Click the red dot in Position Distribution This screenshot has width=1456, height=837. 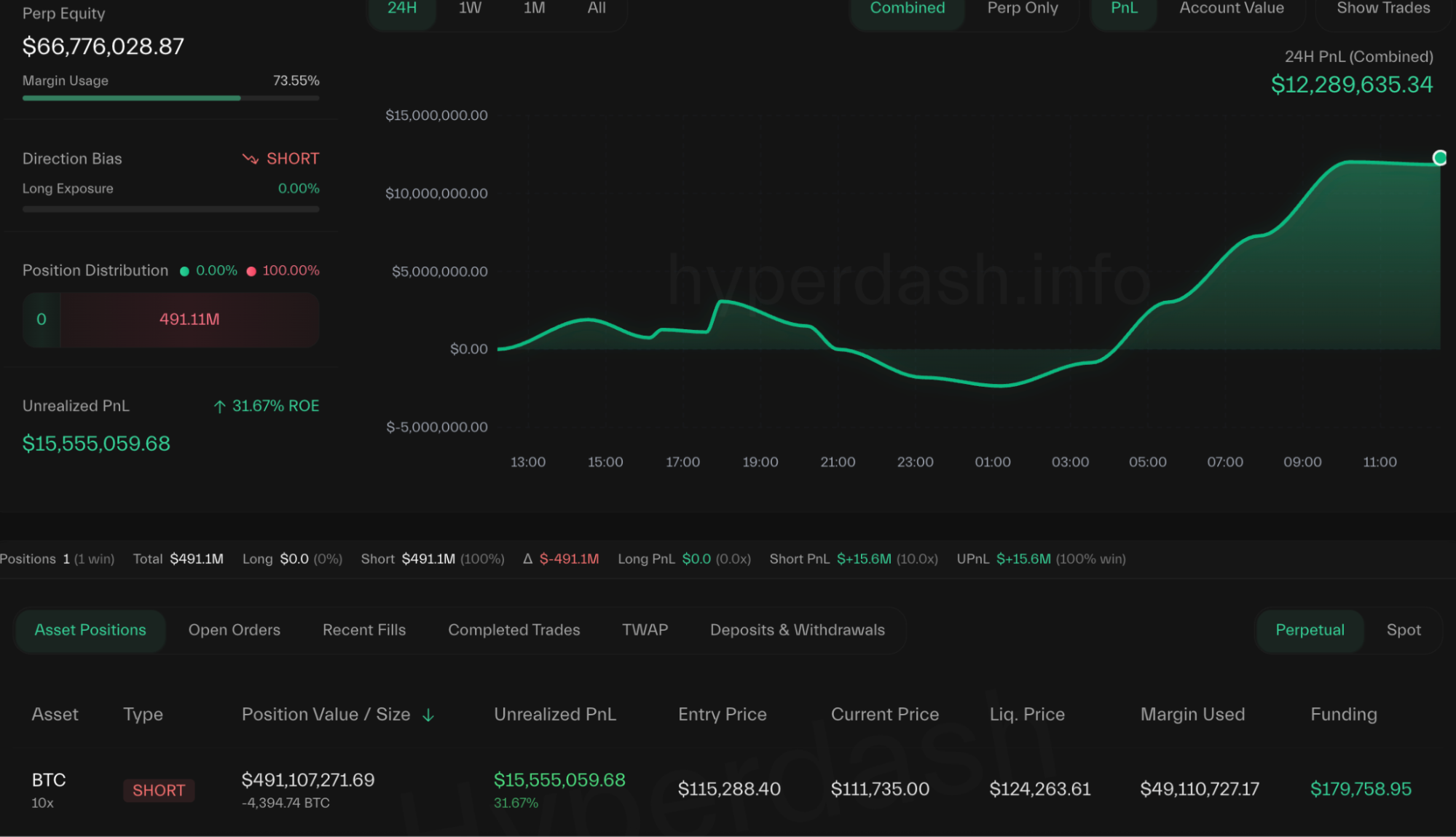251,271
